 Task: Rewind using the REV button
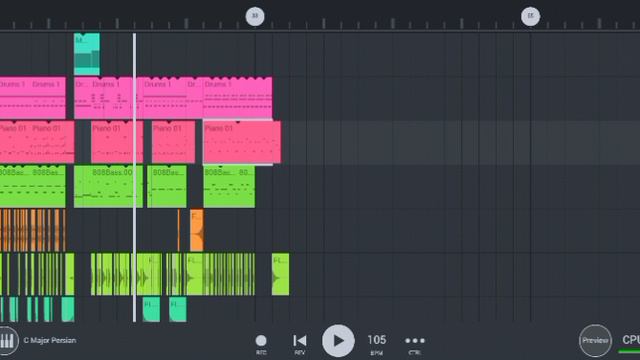[x=300, y=344]
